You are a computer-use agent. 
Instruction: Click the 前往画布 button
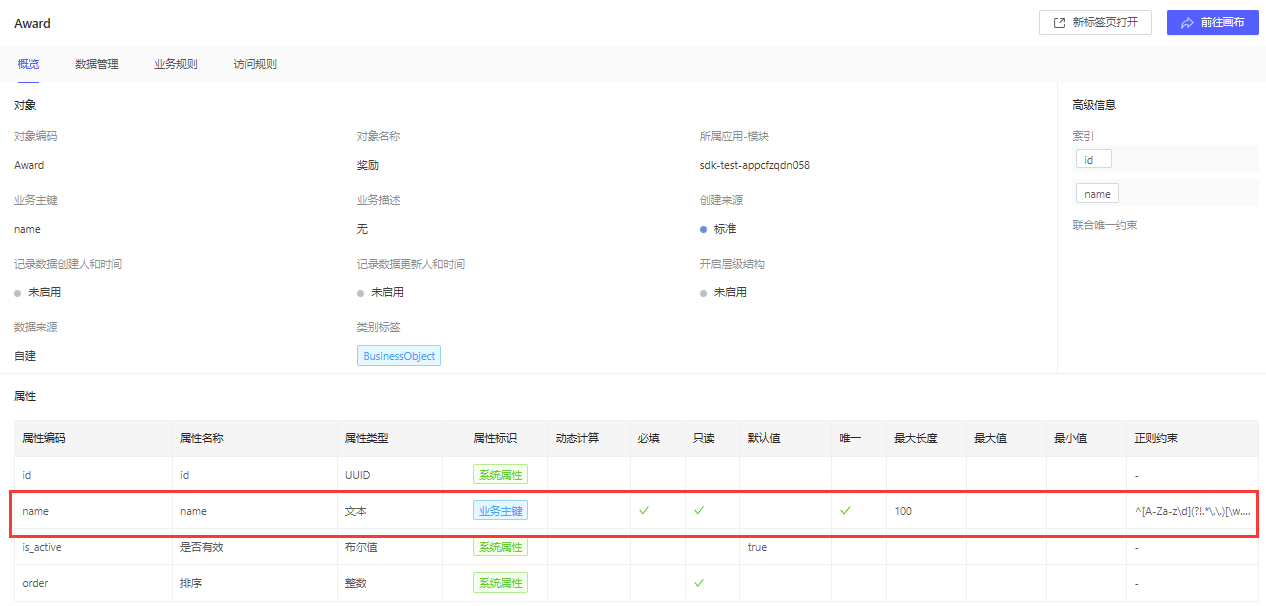coord(1212,22)
